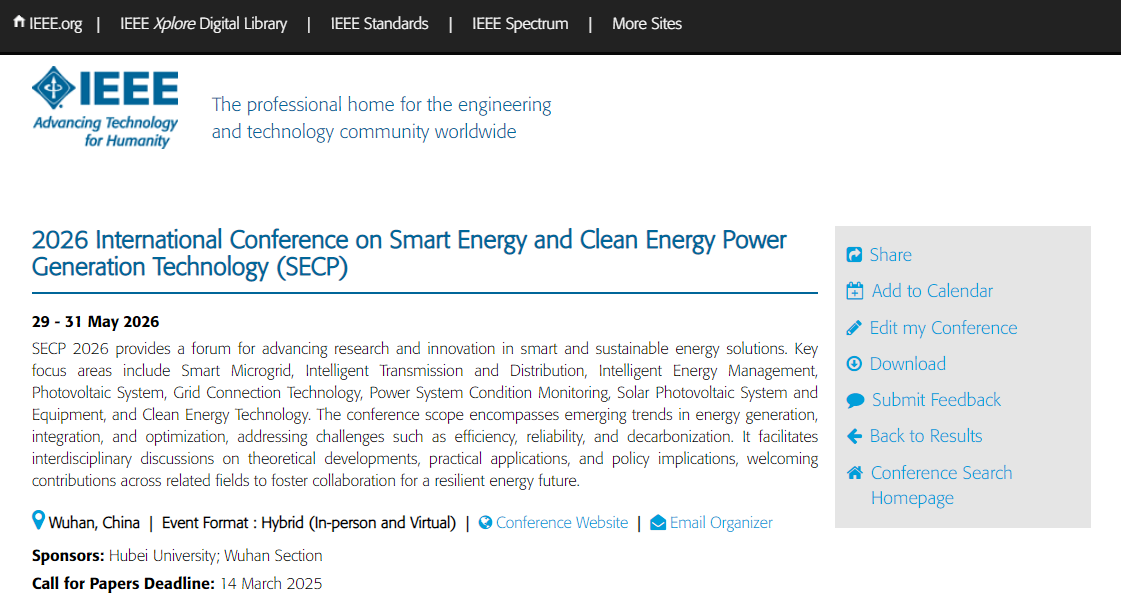
Task: Click the Share arrow icon
Action: tap(854, 255)
